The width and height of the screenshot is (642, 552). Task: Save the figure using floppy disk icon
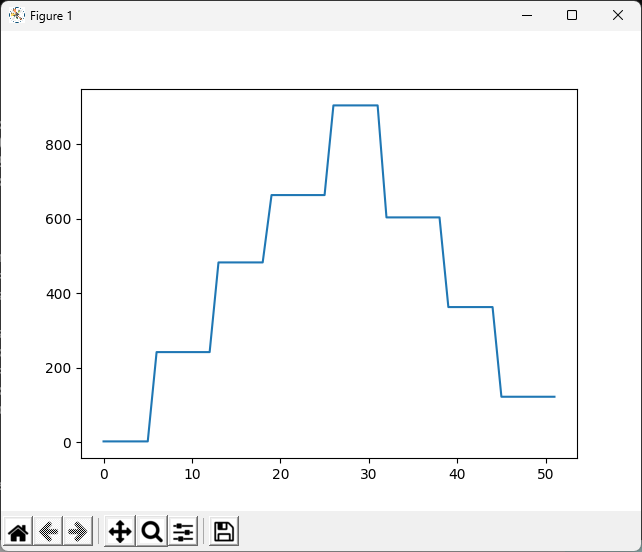click(x=224, y=532)
